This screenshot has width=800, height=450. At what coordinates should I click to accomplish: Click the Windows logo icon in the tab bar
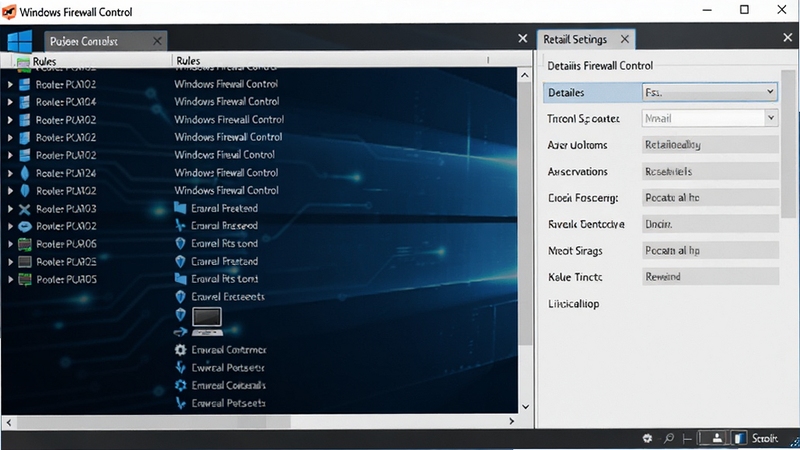[x=20, y=41]
